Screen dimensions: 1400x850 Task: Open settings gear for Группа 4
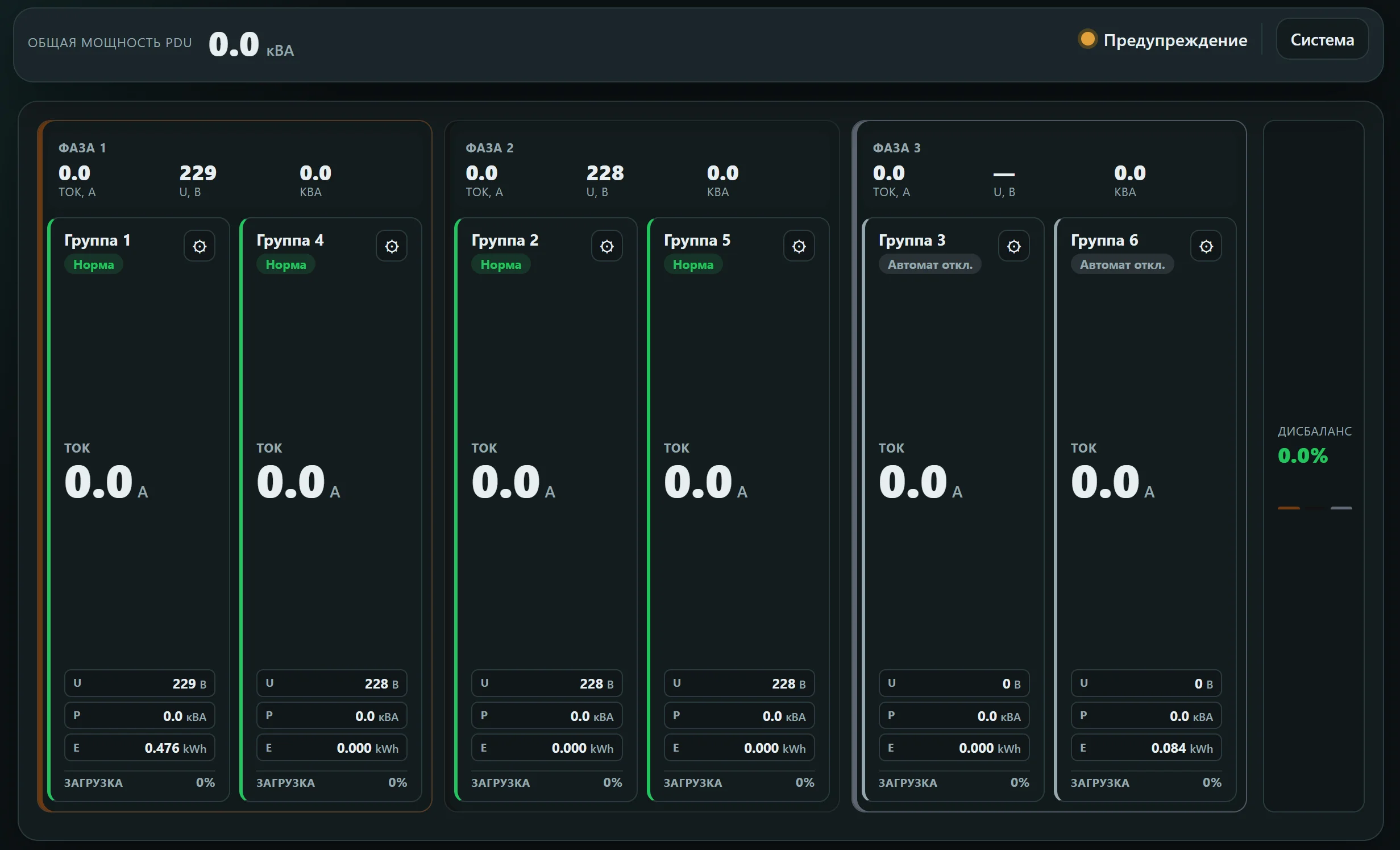pos(392,246)
